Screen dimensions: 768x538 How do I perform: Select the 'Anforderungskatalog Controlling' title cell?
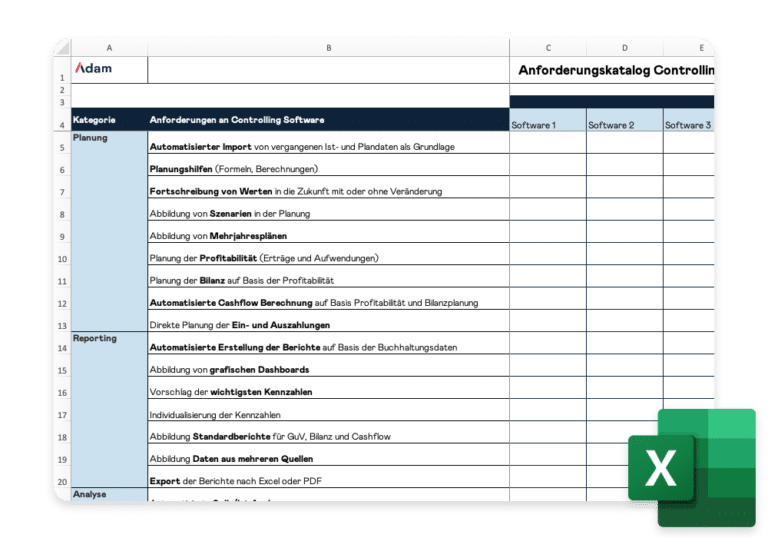pos(616,70)
